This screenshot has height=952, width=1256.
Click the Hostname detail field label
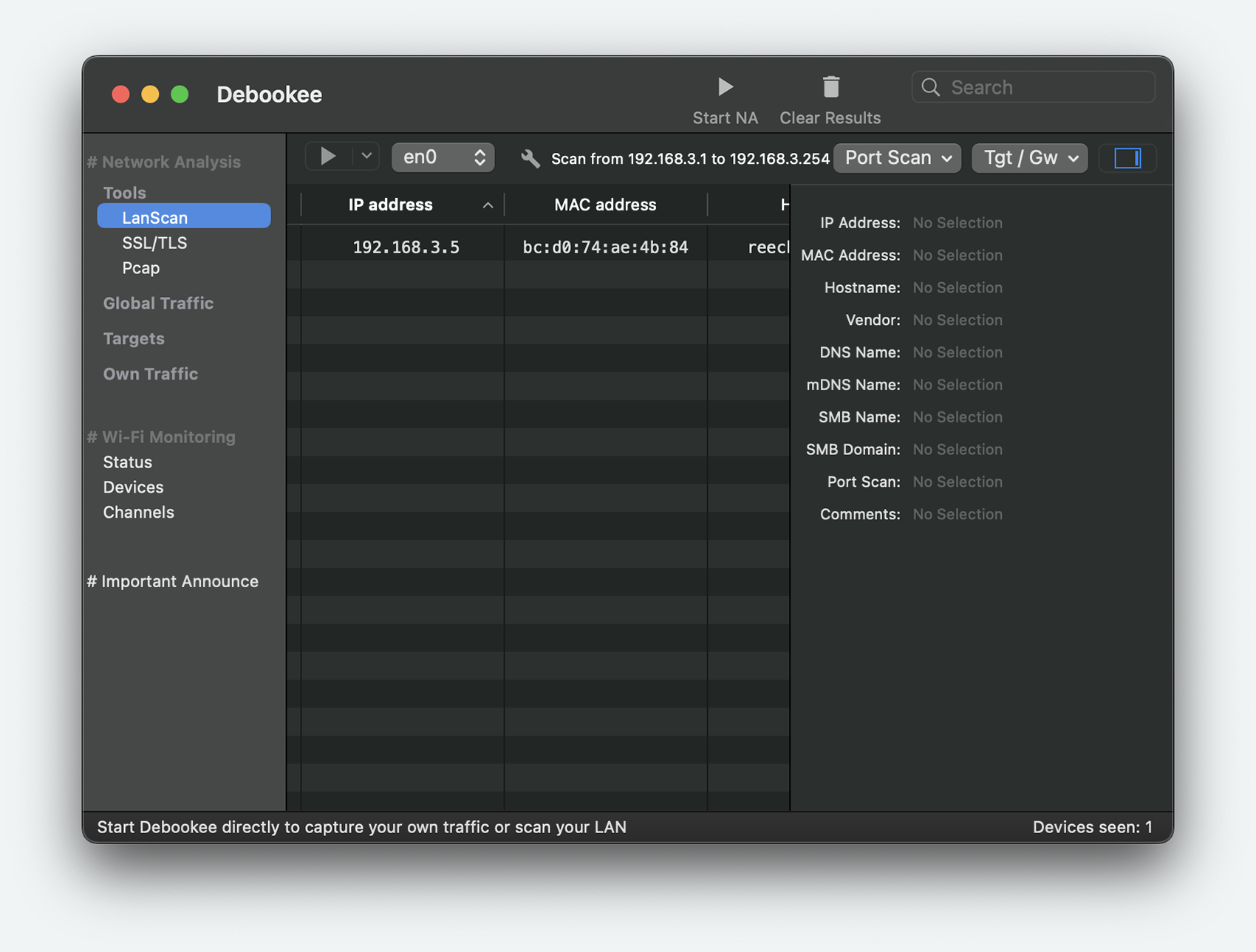pos(862,287)
